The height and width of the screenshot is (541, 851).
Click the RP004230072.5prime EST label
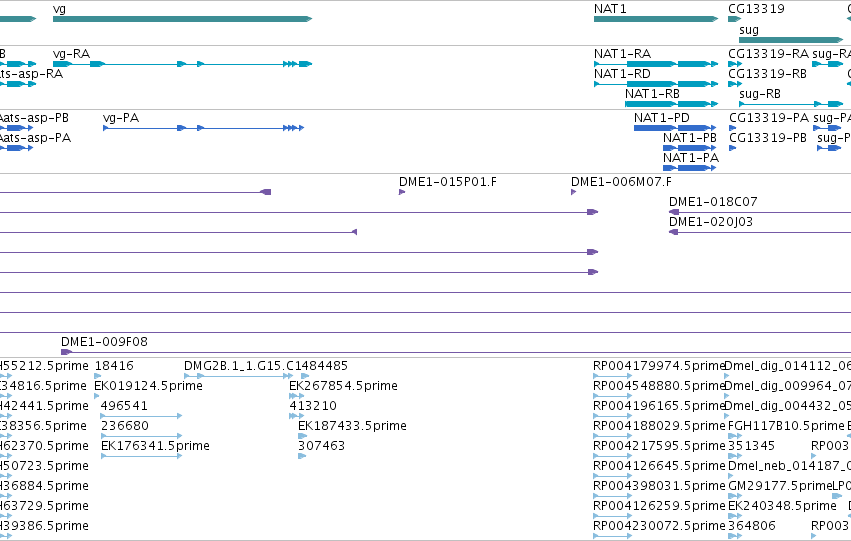pos(659,526)
